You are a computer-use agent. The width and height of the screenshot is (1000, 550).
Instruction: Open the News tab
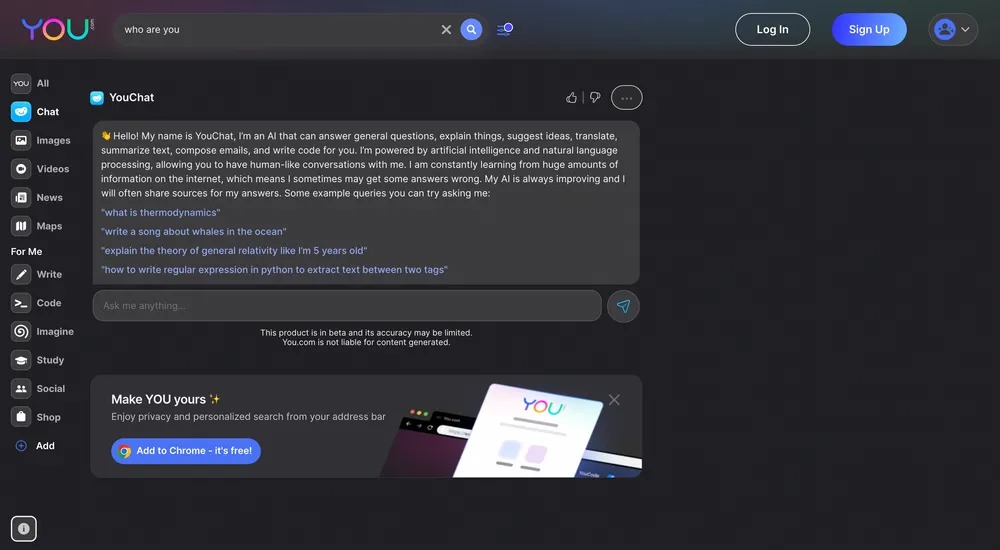pos(37,198)
